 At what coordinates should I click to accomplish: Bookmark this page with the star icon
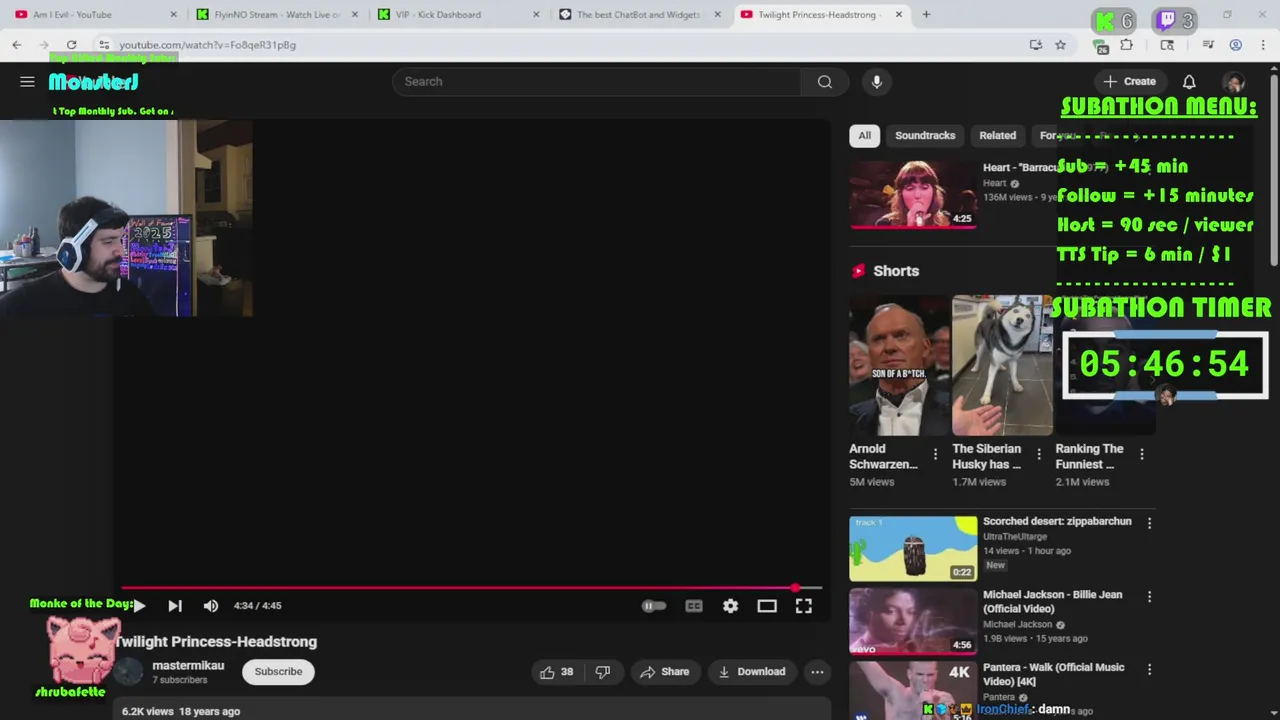1060,45
